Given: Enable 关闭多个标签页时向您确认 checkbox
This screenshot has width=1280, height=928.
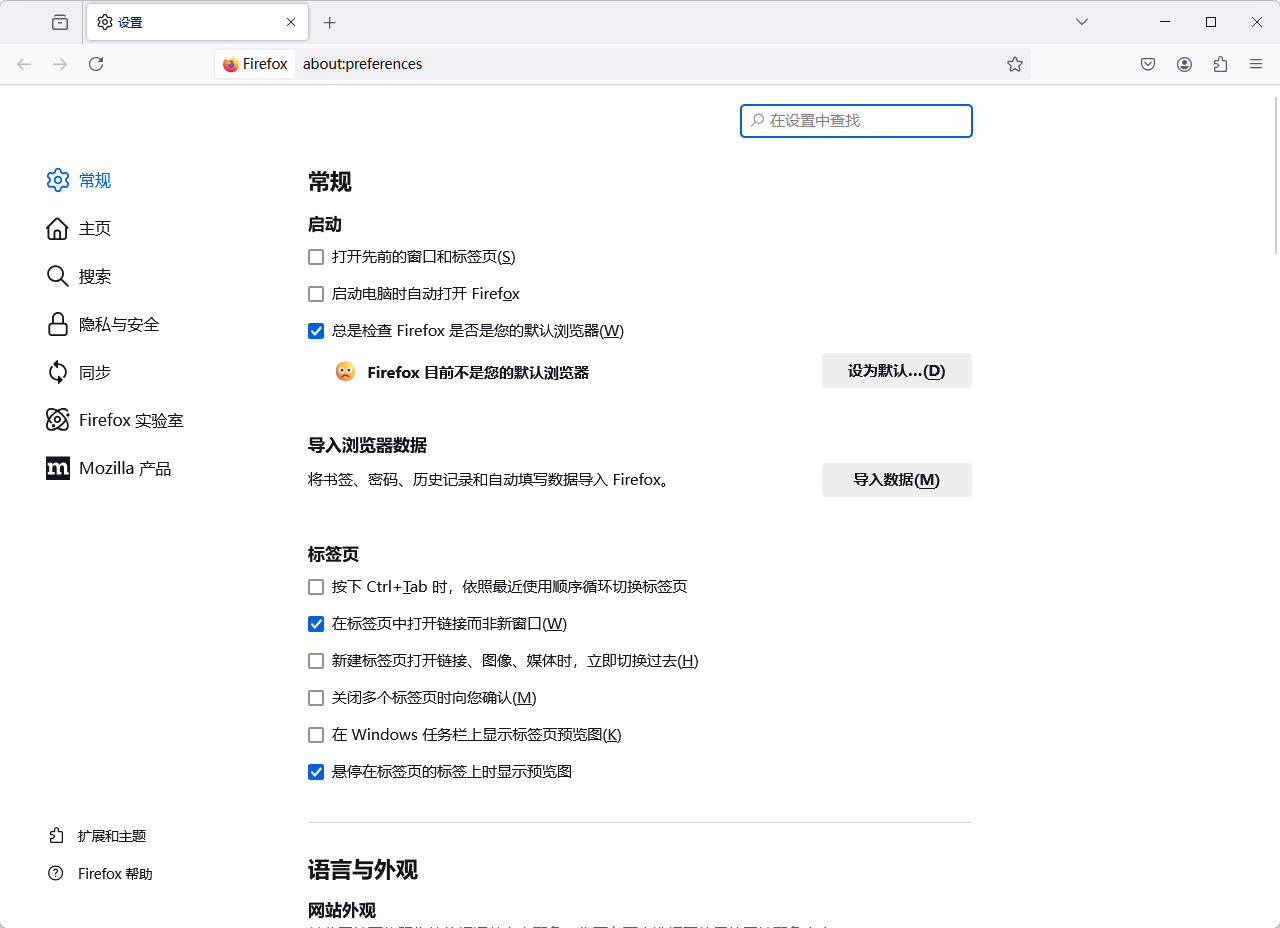Looking at the screenshot, I should [316, 698].
